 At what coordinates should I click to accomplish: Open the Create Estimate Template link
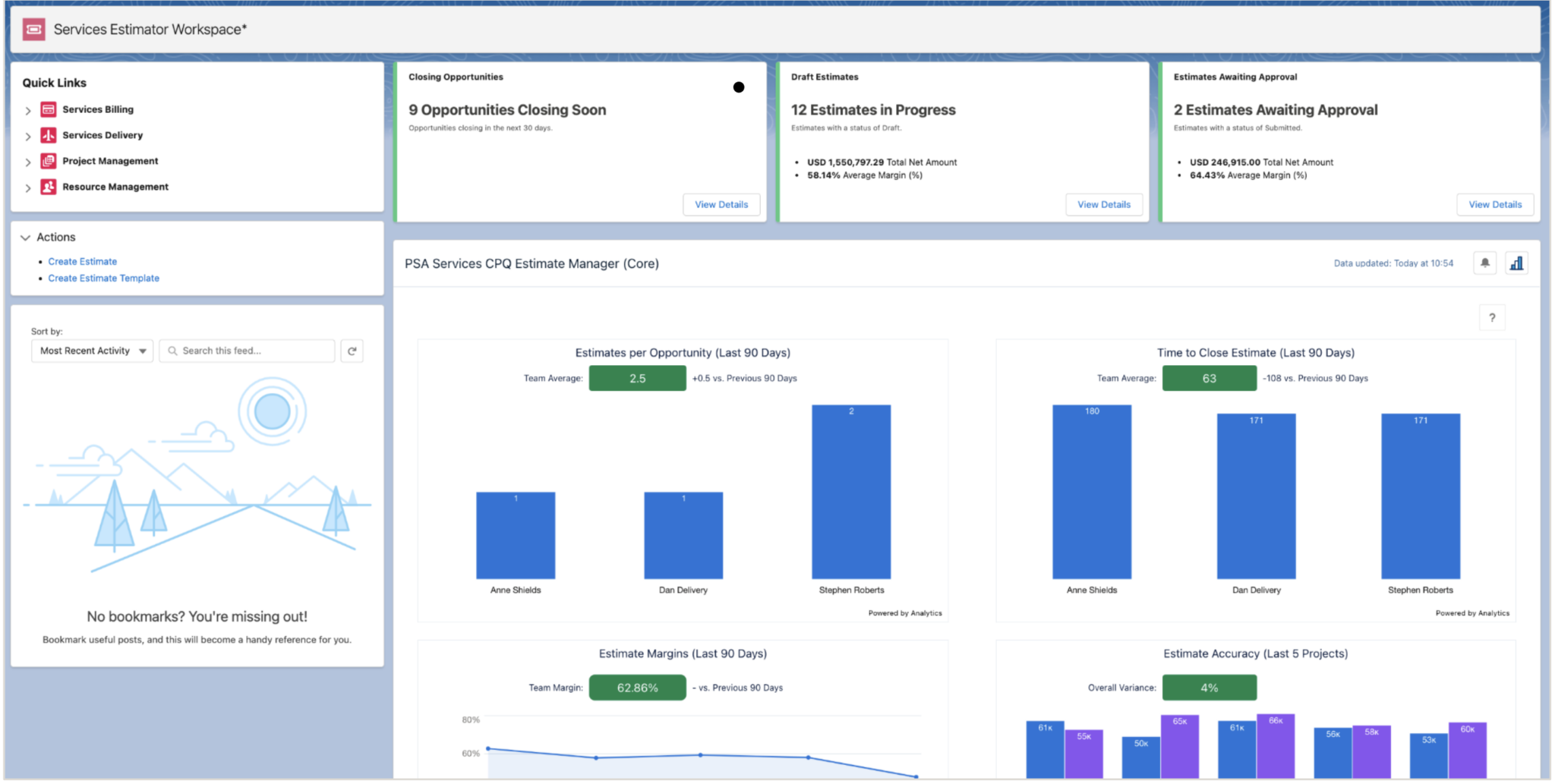coord(103,278)
